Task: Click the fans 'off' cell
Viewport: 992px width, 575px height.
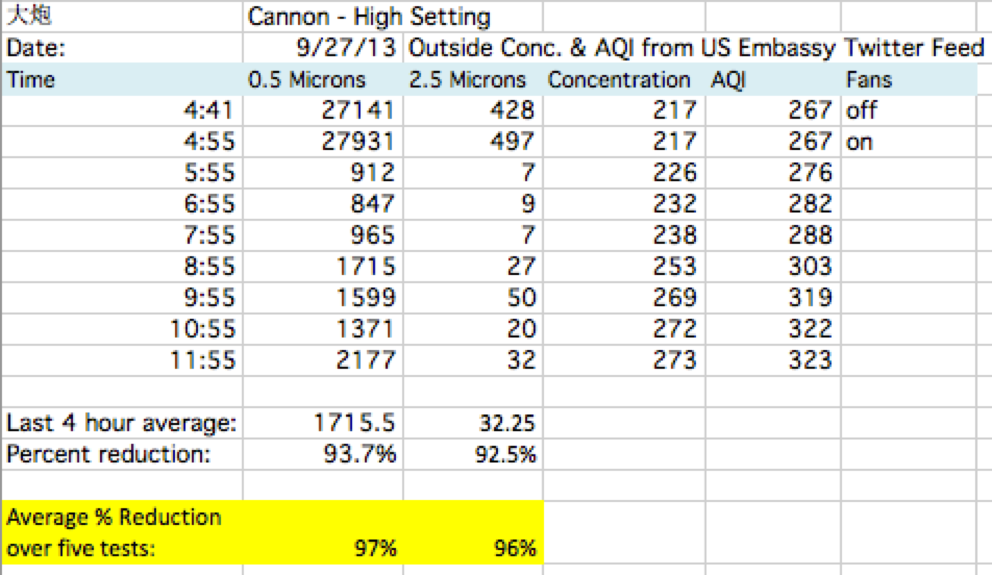Action: (909, 111)
